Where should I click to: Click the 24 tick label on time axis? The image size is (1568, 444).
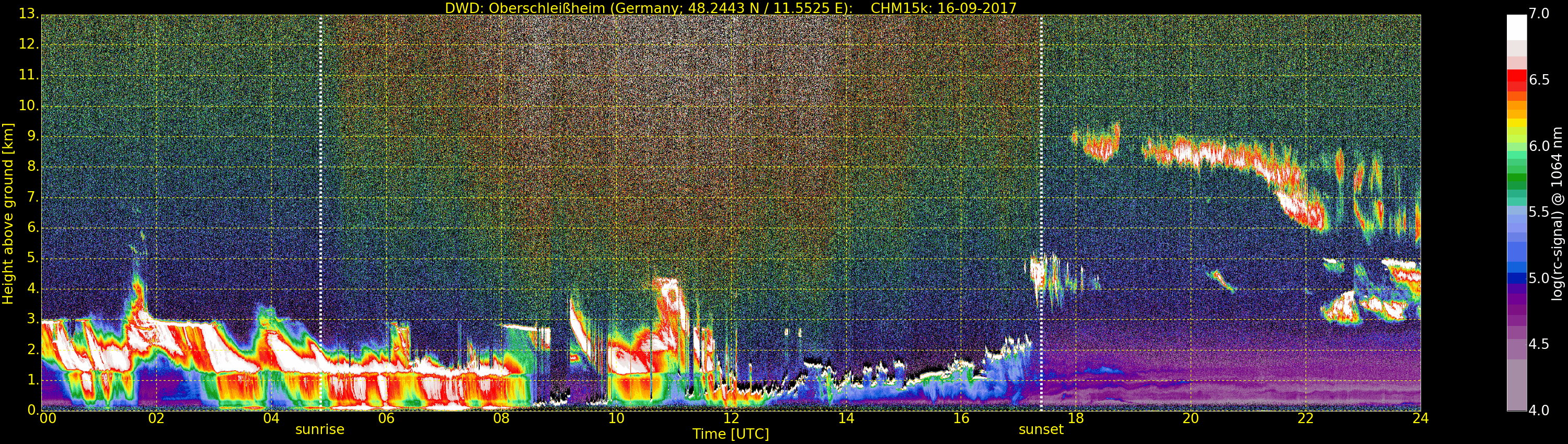click(x=1420, y=418)
